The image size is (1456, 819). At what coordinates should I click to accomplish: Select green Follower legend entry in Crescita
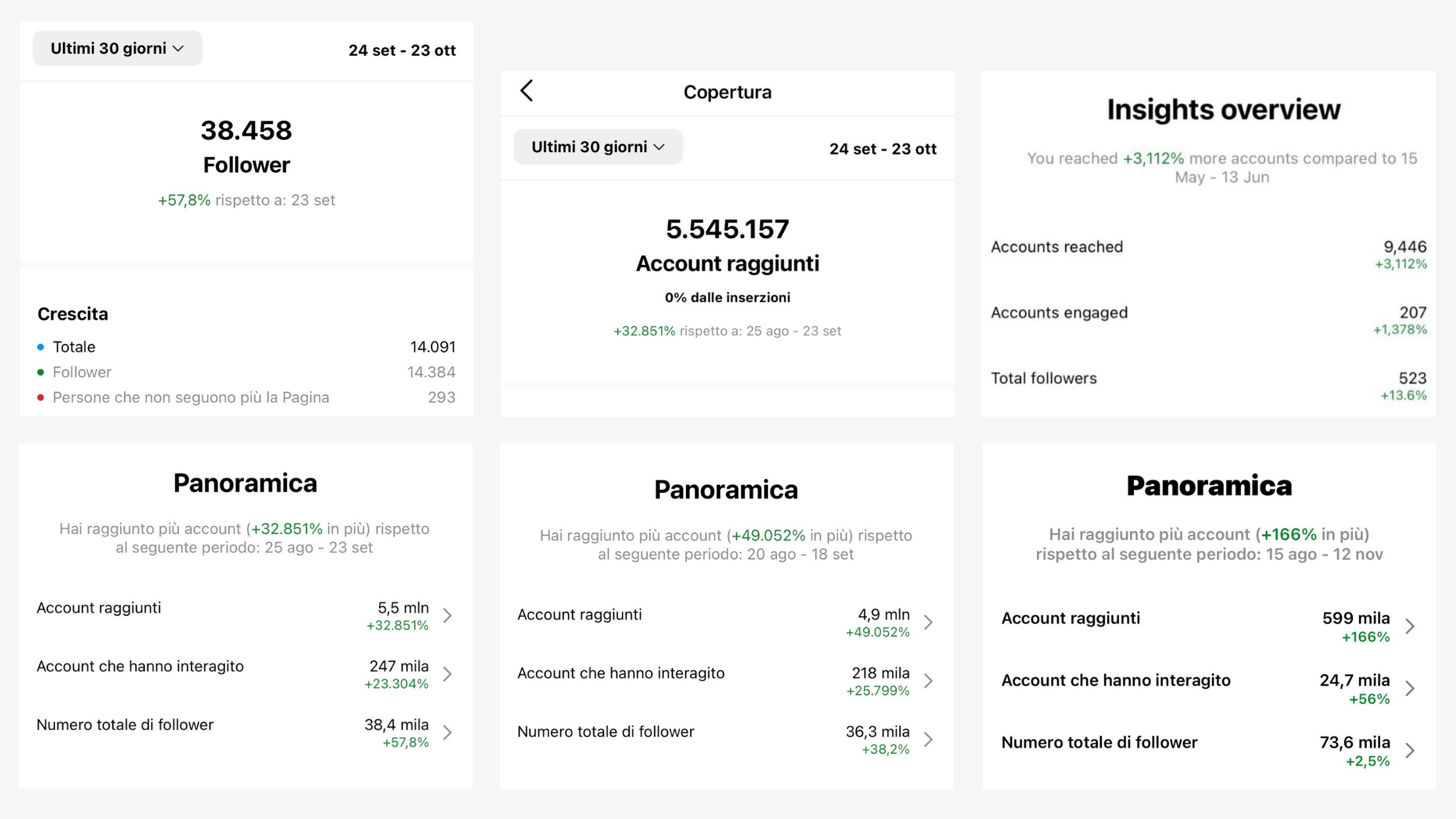pyautogui.click(x=81, y=372)
